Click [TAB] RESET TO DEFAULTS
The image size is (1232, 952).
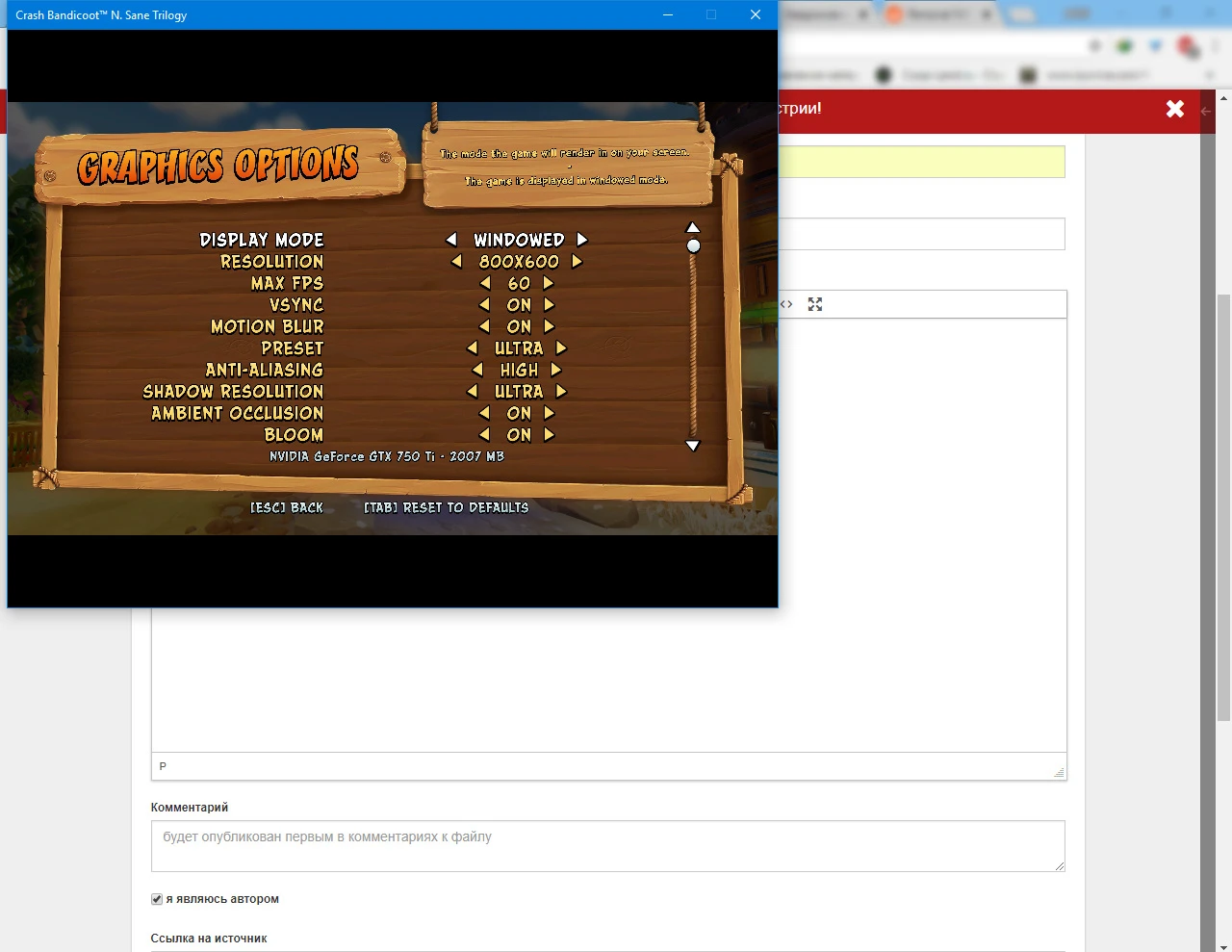pos(447,507)
